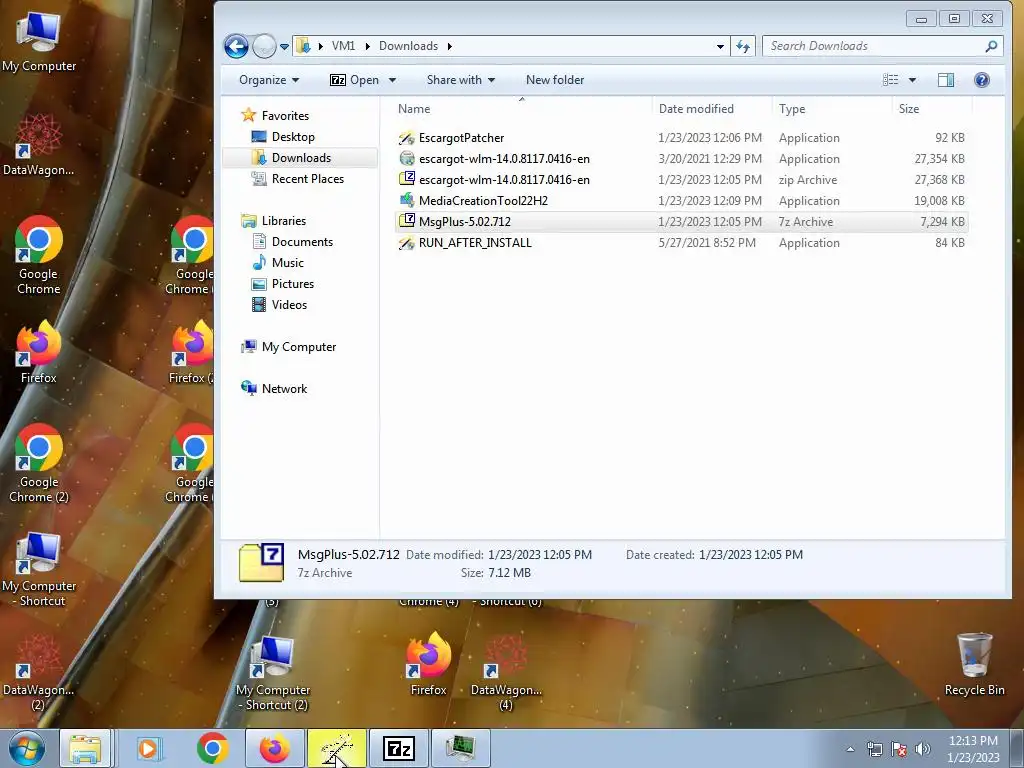The image size is (1024, 768).
Task: Click the Windows Explorer taskbar icon
Action: tap(86, 748)
